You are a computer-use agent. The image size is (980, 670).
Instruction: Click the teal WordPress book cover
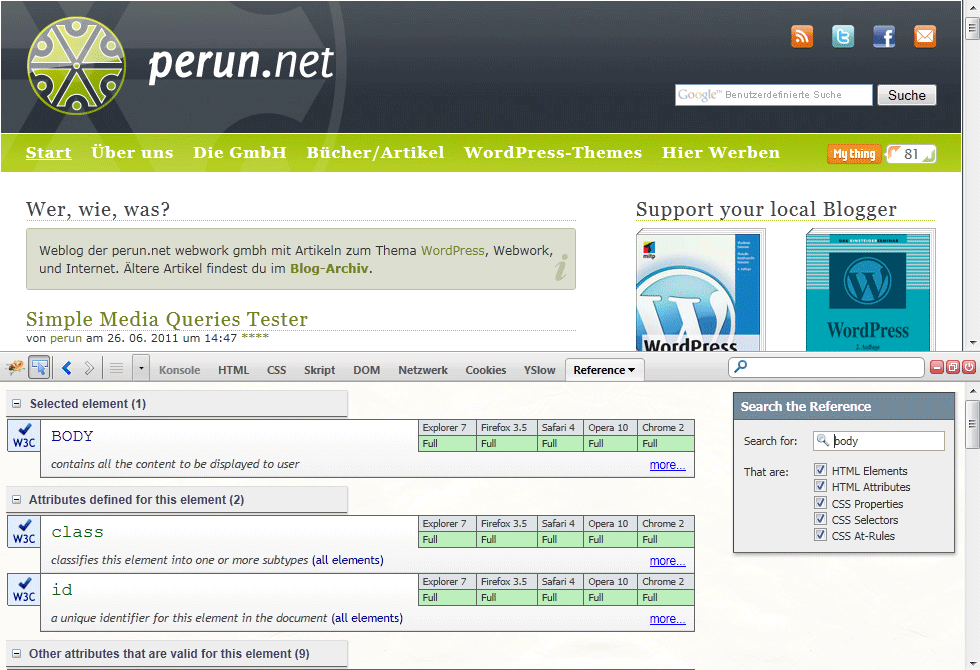[x=870, y=290]
